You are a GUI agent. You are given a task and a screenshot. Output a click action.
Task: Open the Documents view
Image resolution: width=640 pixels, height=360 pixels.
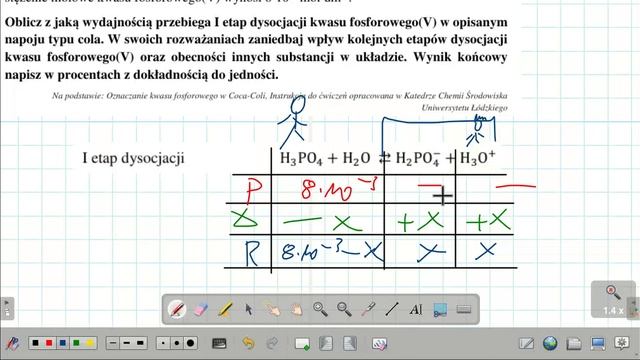574,344
